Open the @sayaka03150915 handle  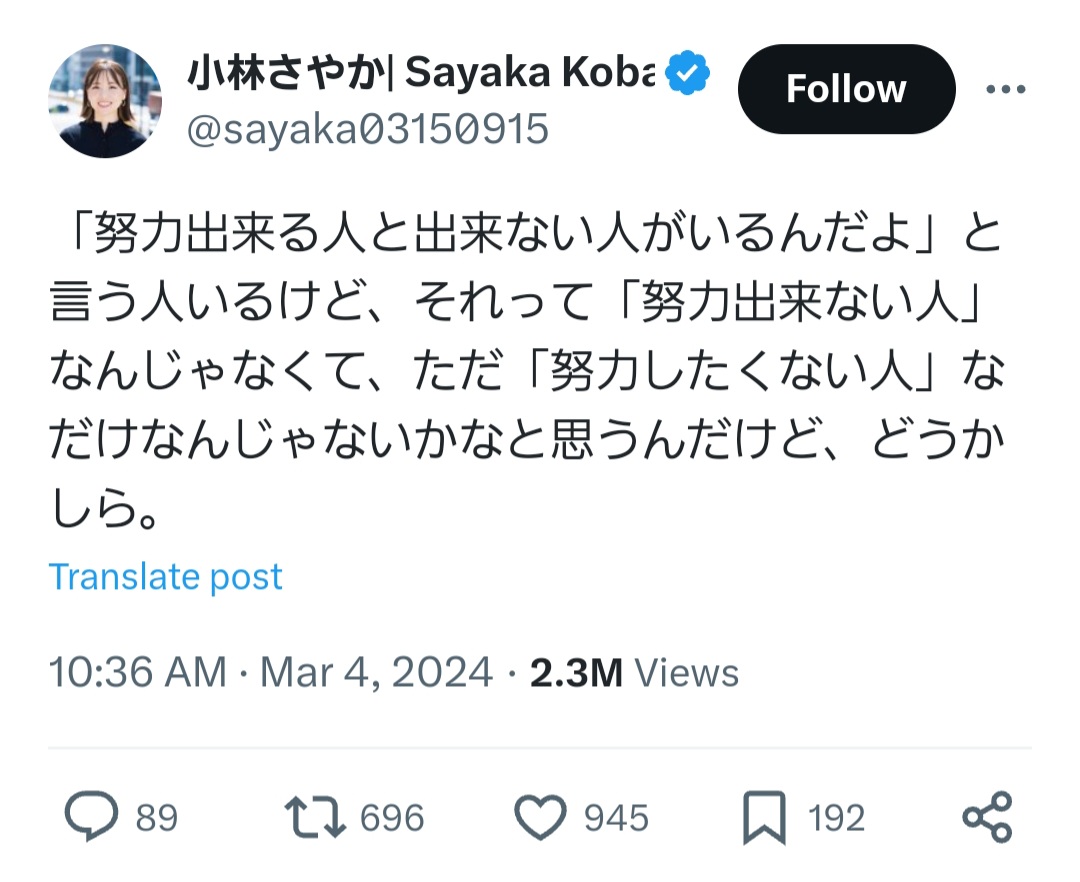[x=367, y=129]
